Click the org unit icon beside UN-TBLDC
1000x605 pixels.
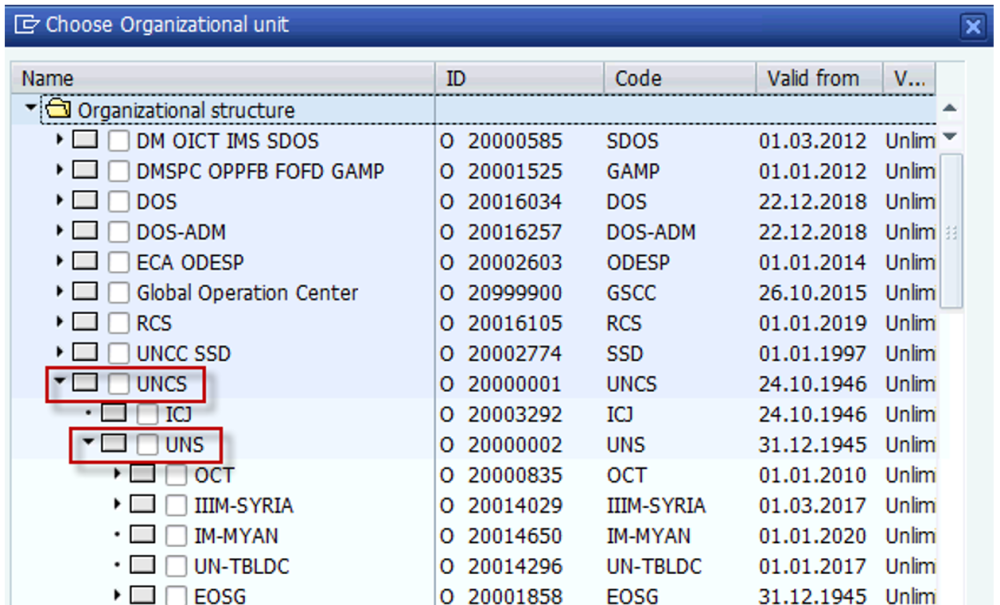pos(143,565)
